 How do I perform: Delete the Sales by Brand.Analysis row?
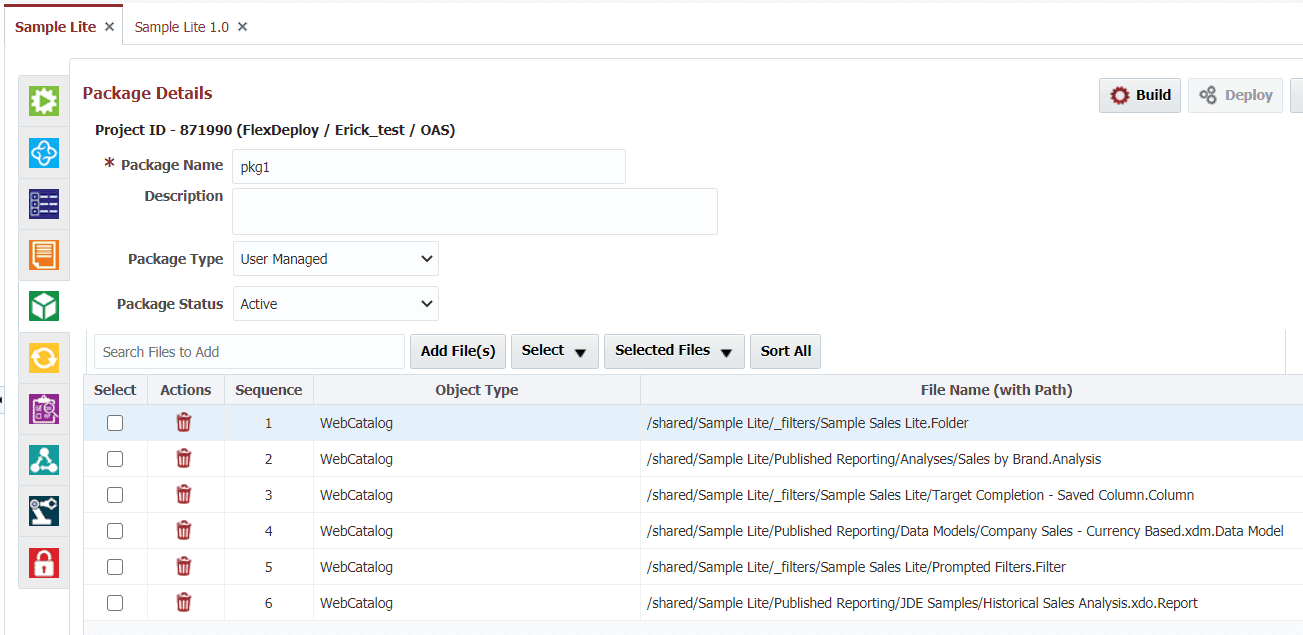pos(184,459)
